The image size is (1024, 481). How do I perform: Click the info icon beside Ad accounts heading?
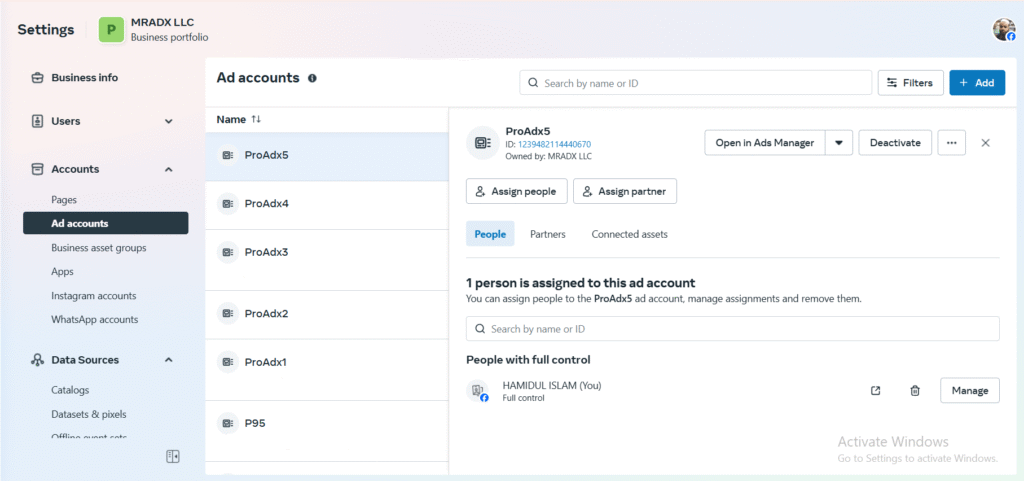point(312,78)
